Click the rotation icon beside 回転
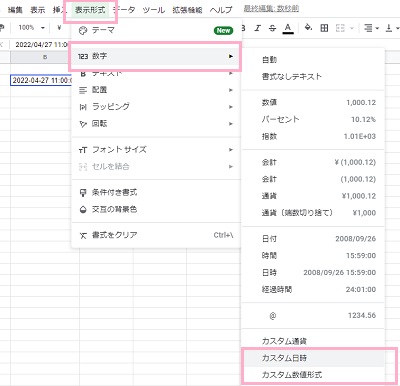The height and width of the screenshot is (386, 400). click(x=83, y=124)
